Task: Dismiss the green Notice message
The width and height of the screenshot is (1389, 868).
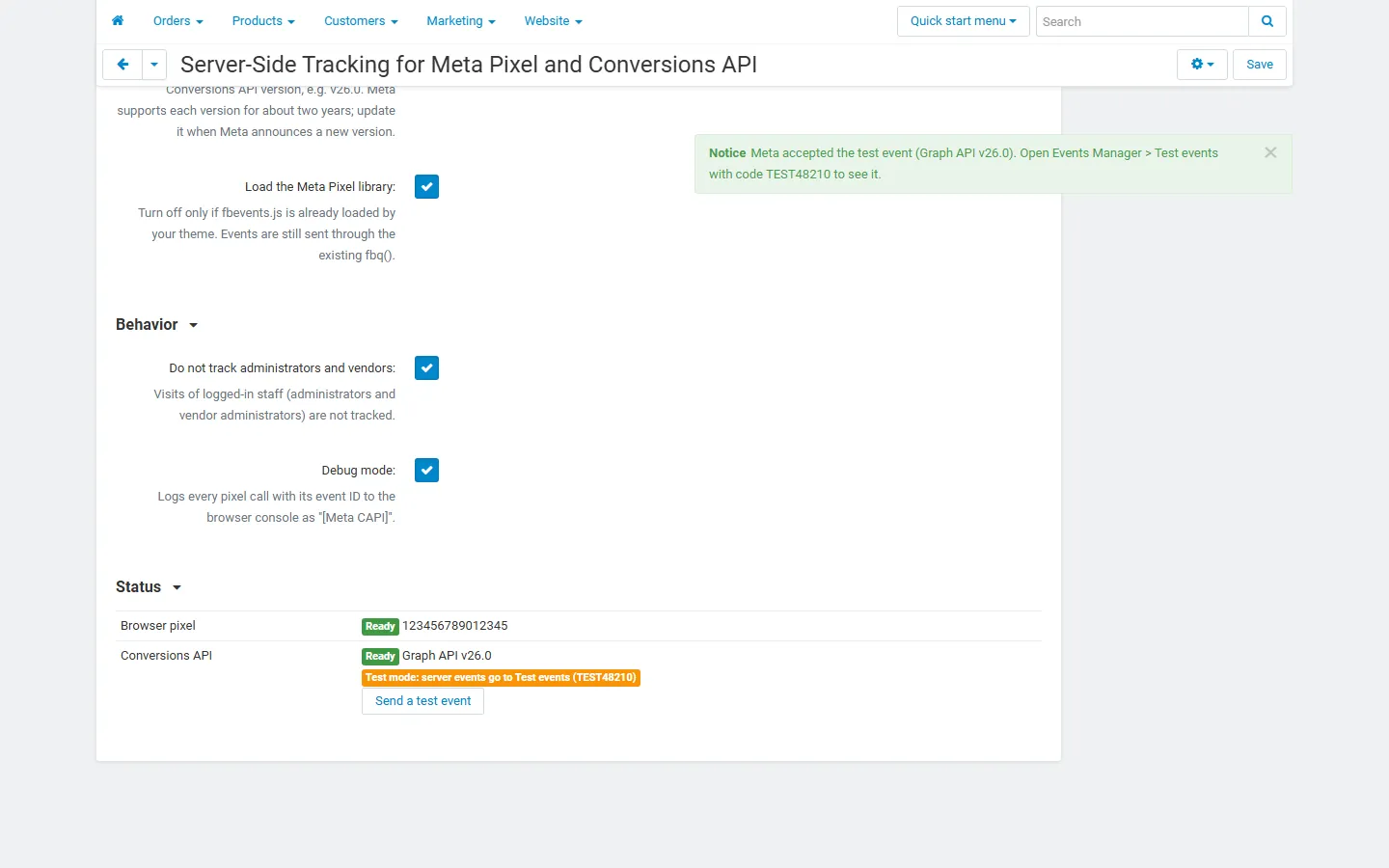Action: coord(1270,152)
